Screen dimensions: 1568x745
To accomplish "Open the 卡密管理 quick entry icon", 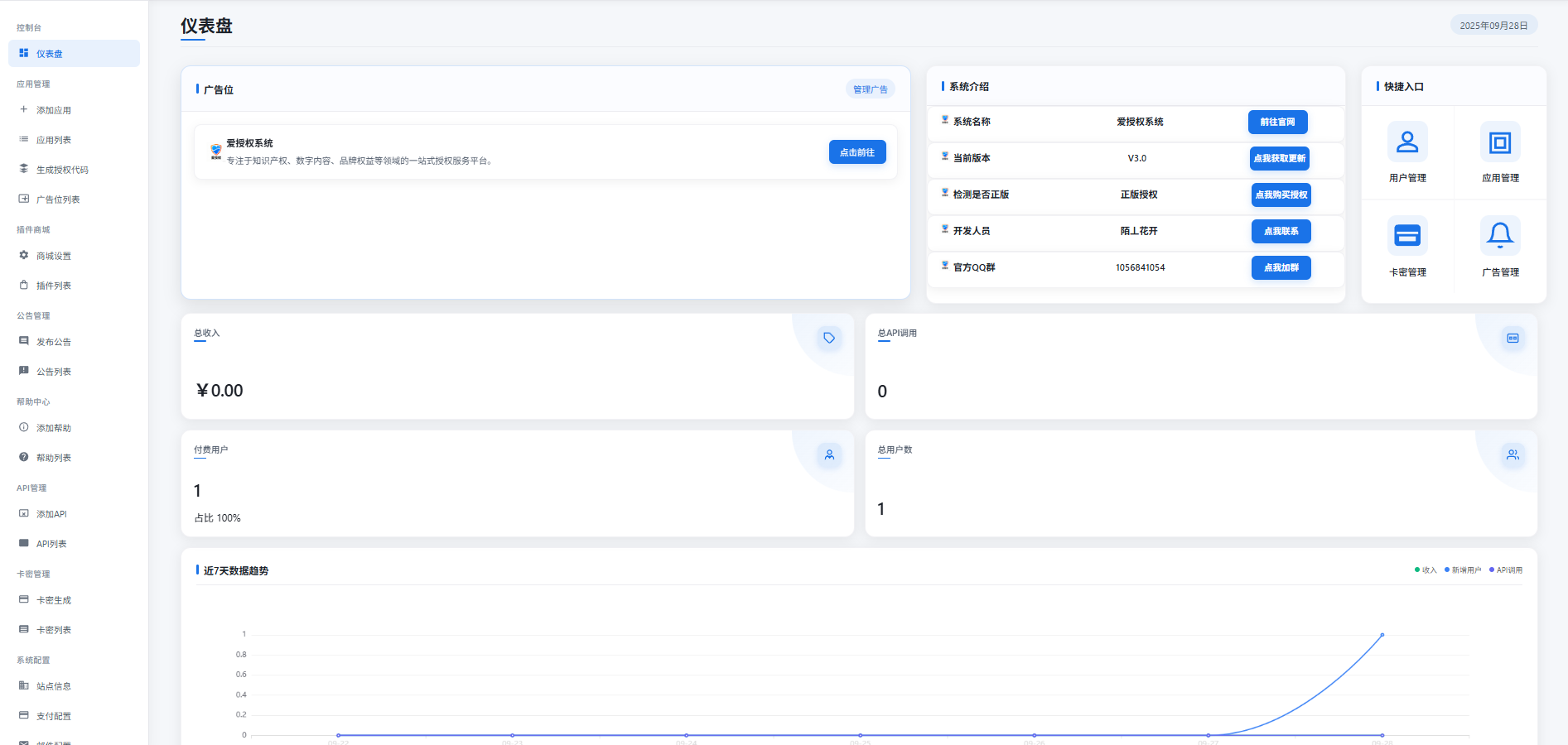I will [1407, 236].
